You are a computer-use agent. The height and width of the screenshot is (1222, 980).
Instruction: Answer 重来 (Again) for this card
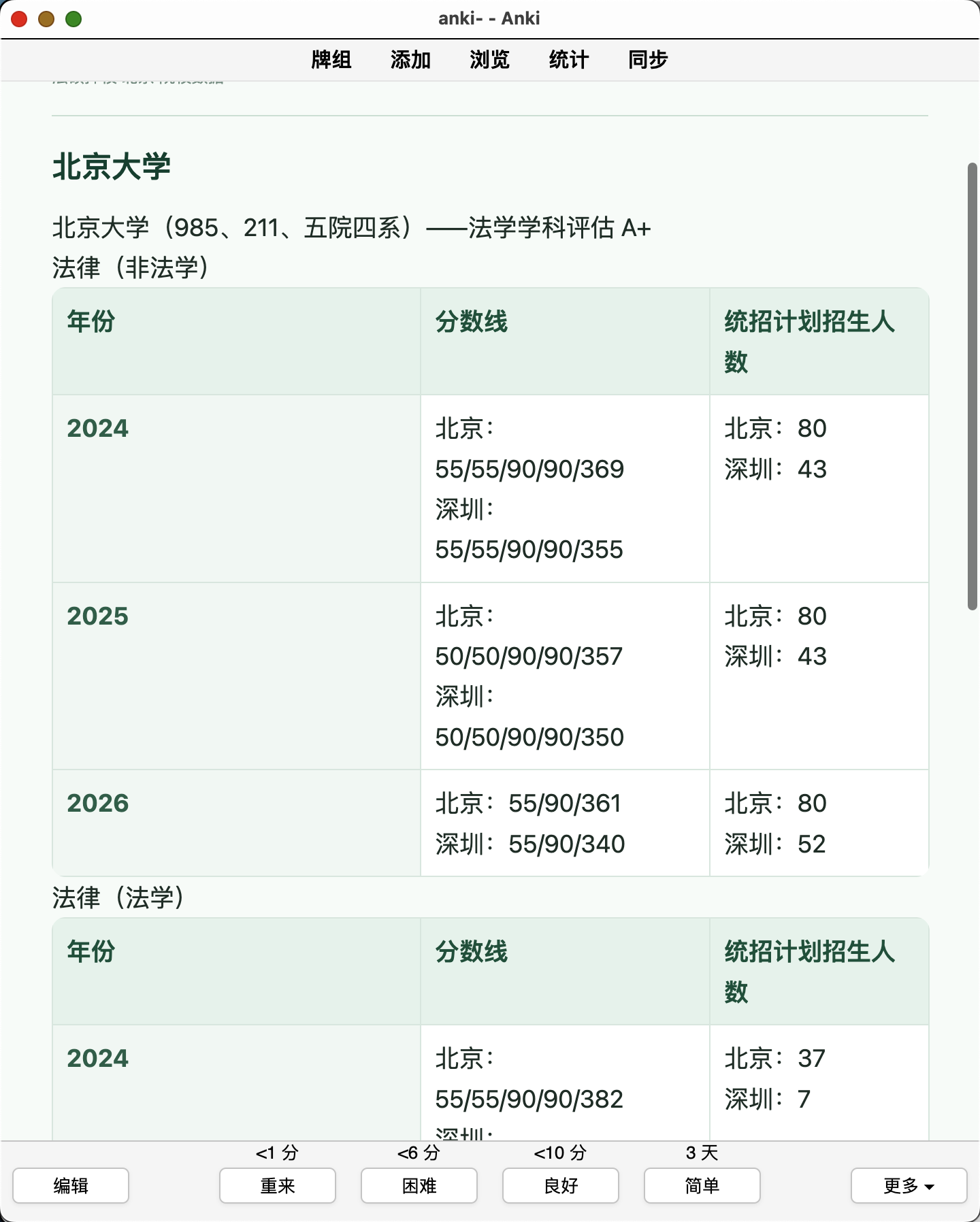point(278,1185)
